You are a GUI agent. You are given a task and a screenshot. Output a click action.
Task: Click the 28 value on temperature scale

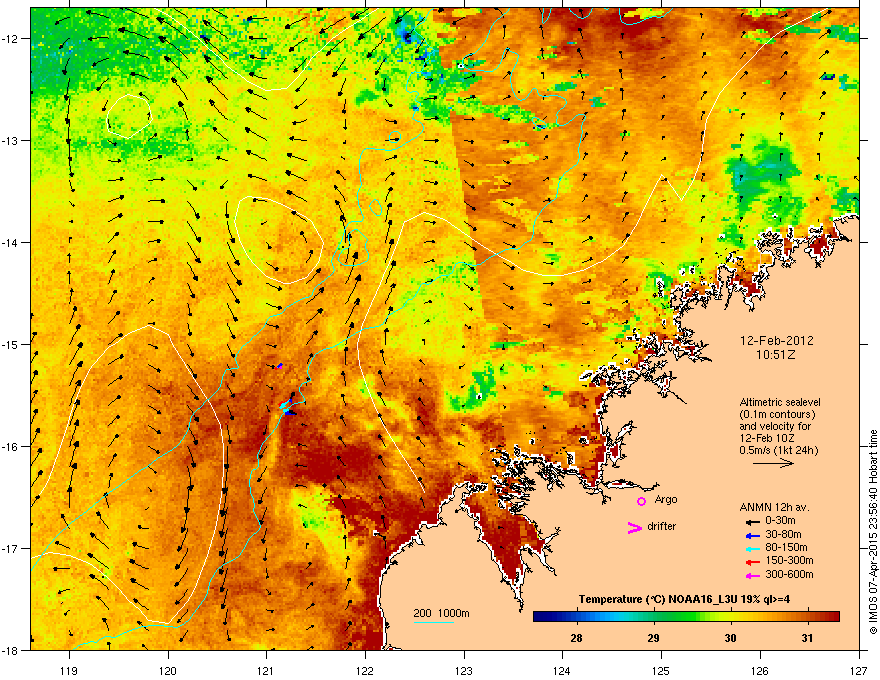(576, 638)
